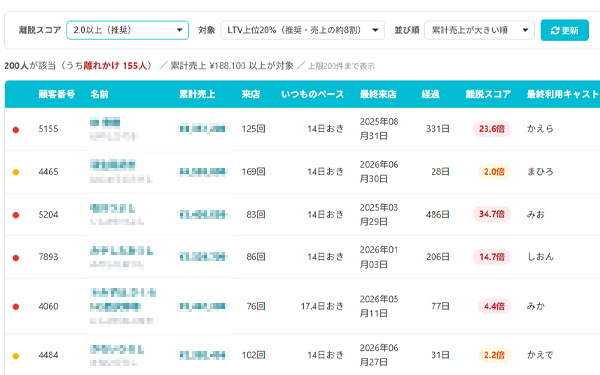This screenshot has height=375, width=600.
Task: Click the 経過 column header
Action: [430, 94]
